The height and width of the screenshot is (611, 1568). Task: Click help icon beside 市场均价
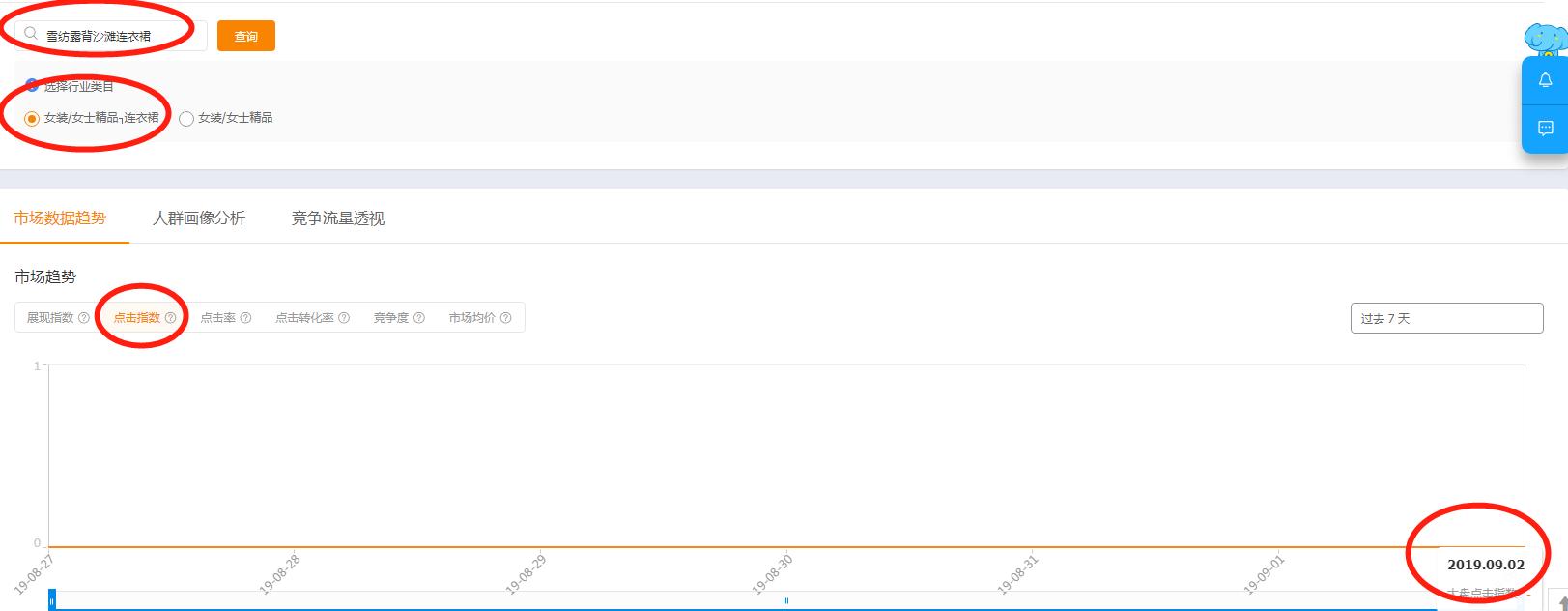tap(505, 318)
